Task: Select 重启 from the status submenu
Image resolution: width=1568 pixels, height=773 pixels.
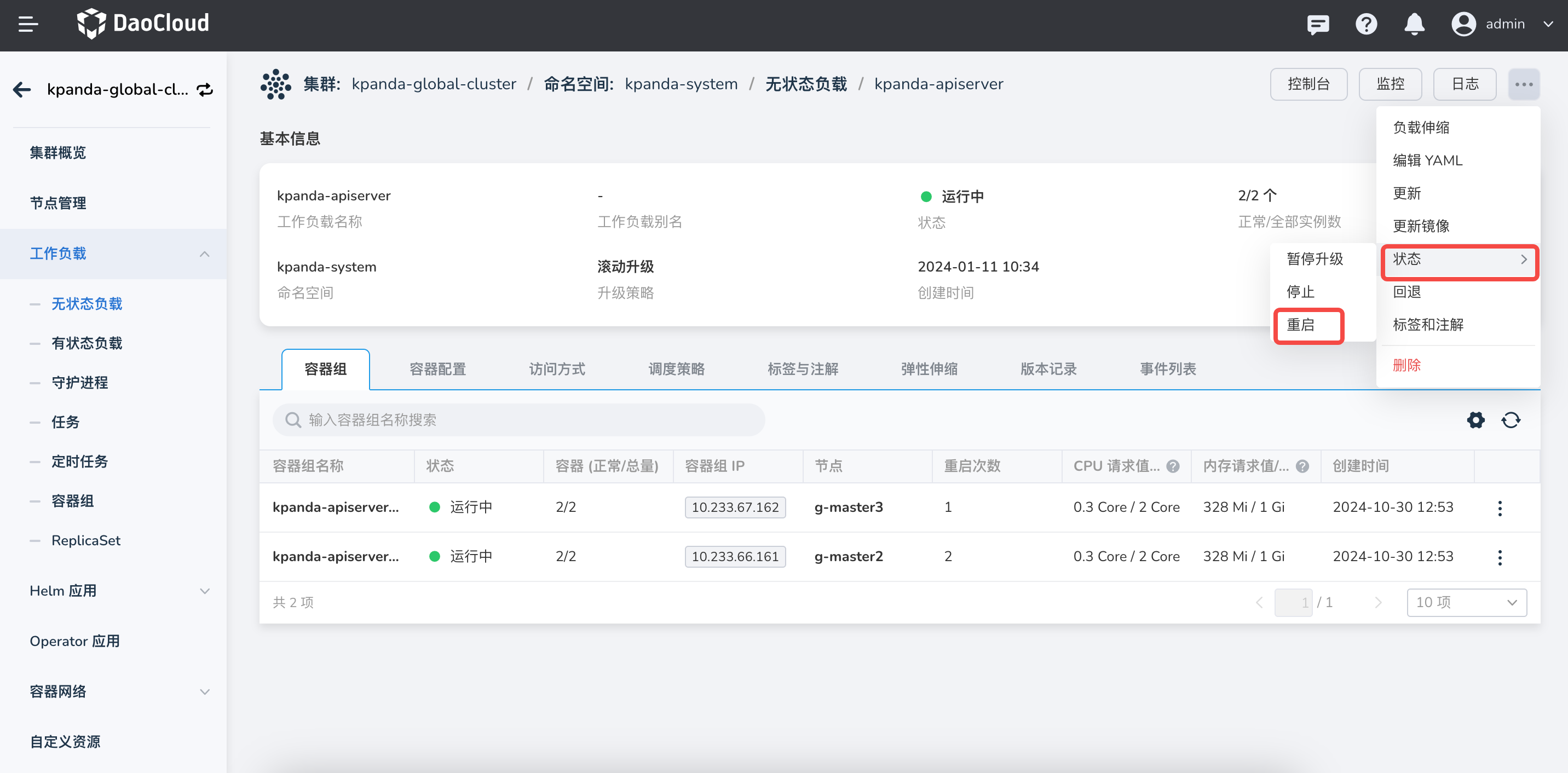Action: (1301, 325)
